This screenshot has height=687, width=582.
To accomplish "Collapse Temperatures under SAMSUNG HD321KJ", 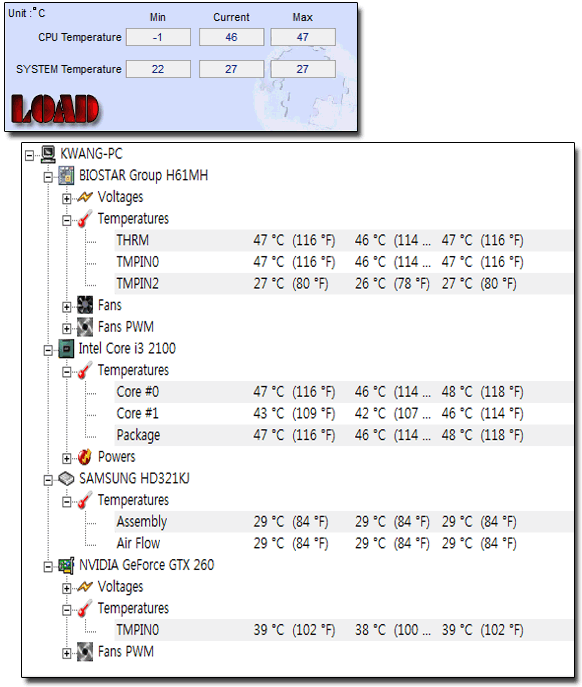I will (x=66, y=502).
